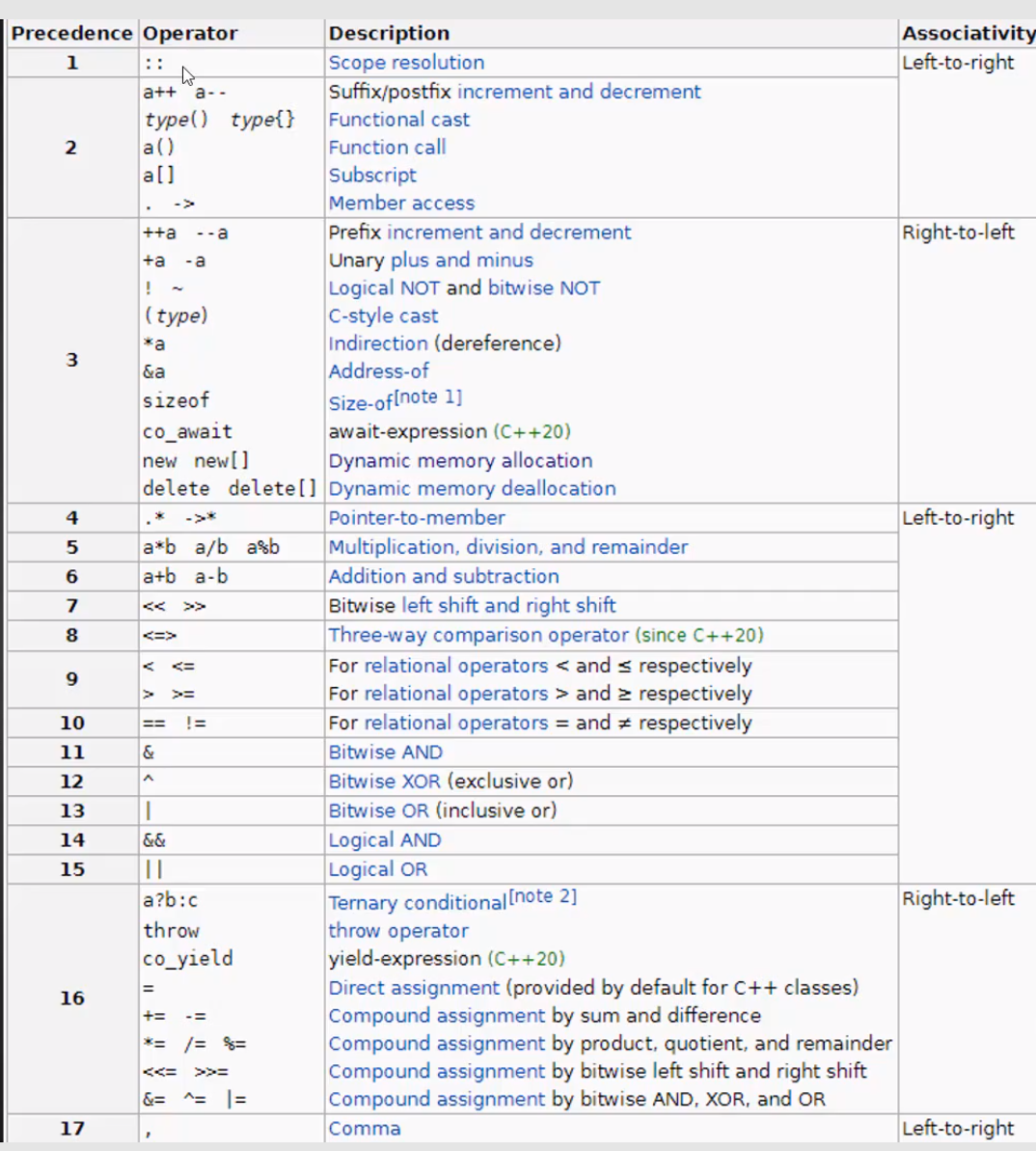This screenshot has height=1151, width=1036.
Task: Follow the Addition and subtraction link
Action: 444,577
